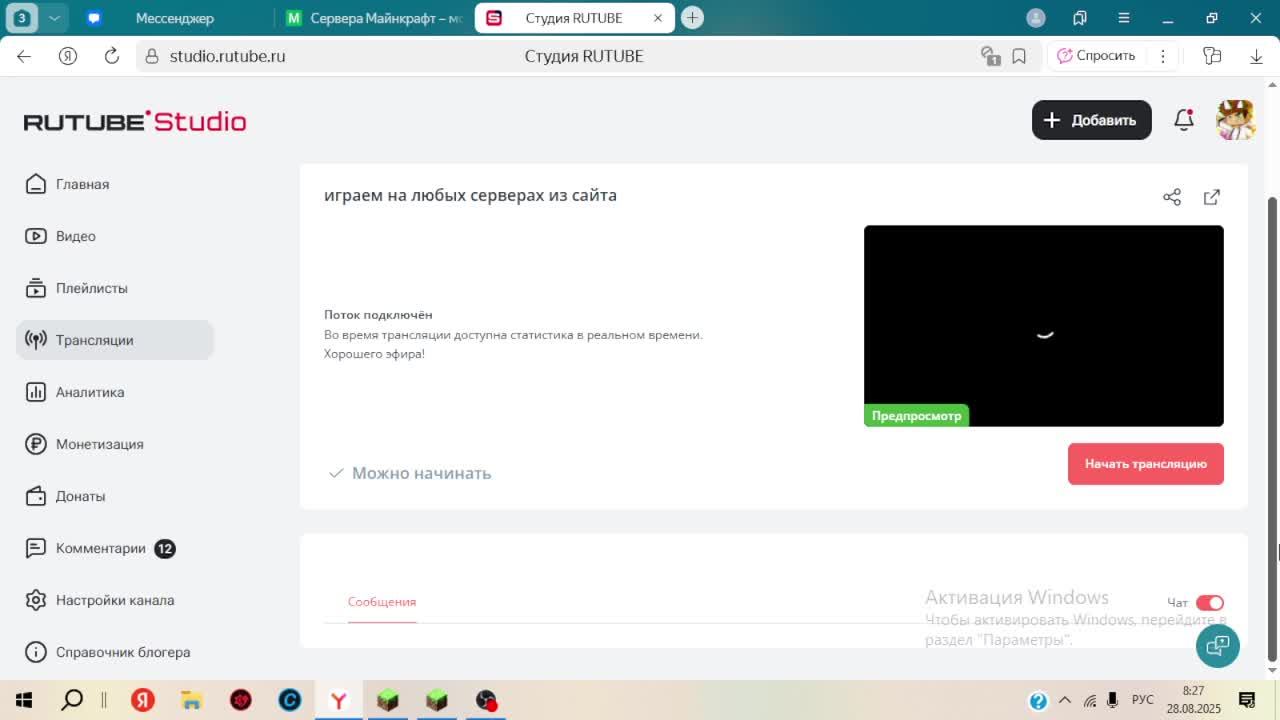Open the notifications bell
This screenshot has height=720, width=1280.
(x=1184, y=120)
